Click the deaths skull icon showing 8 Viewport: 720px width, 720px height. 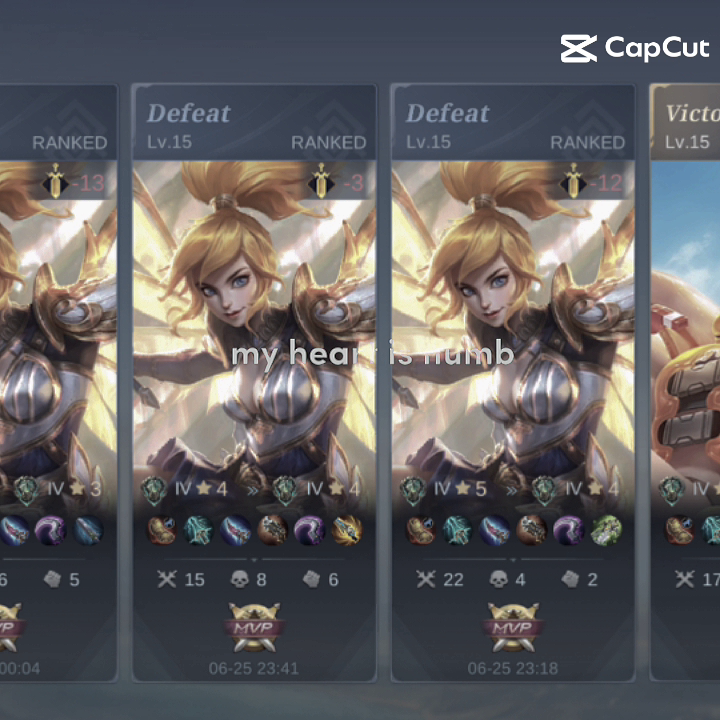pos(239,579)
